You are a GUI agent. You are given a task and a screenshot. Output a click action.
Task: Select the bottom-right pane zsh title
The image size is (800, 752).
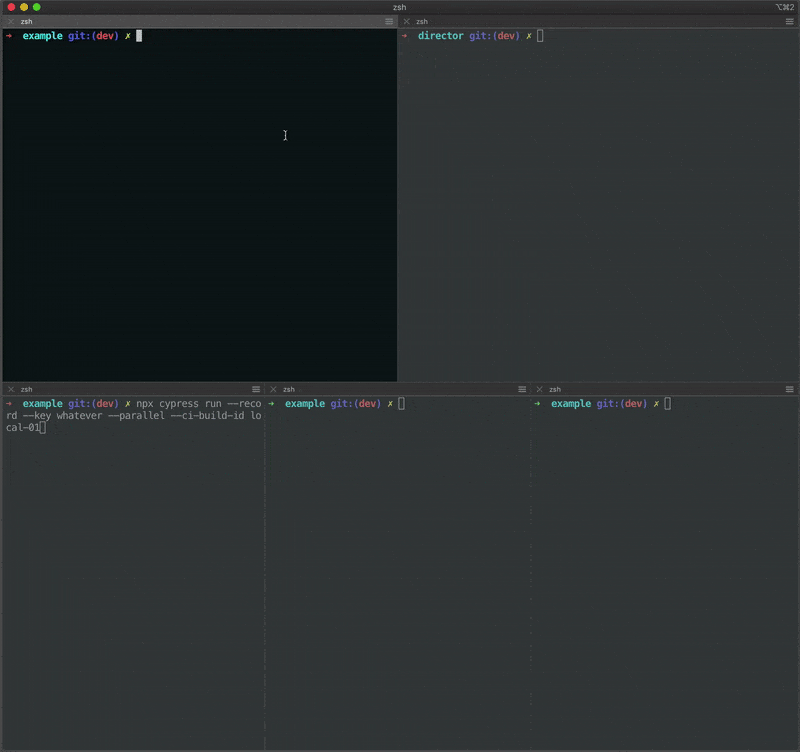[555, 389]
